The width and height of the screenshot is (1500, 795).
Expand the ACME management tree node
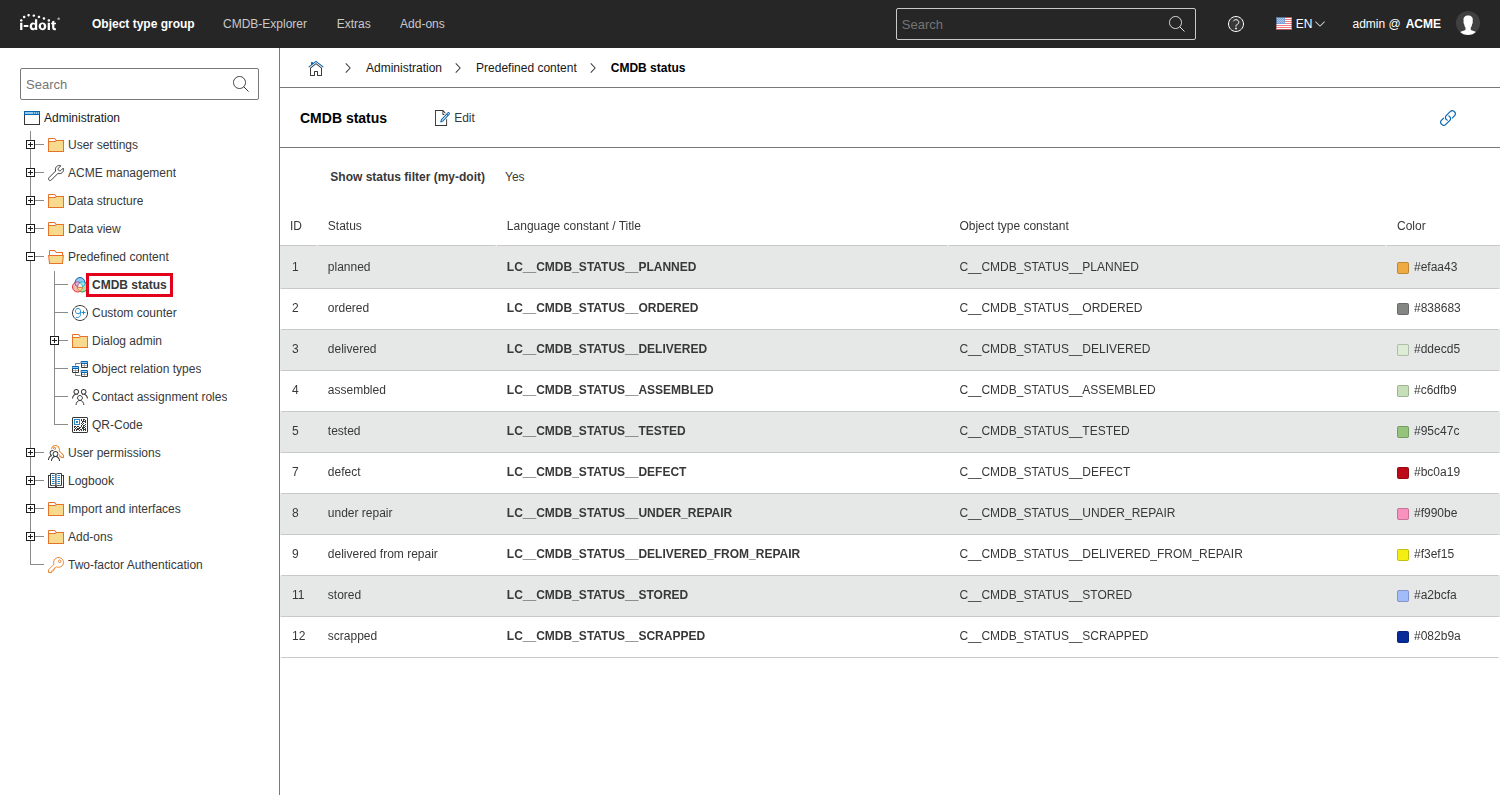30,173
